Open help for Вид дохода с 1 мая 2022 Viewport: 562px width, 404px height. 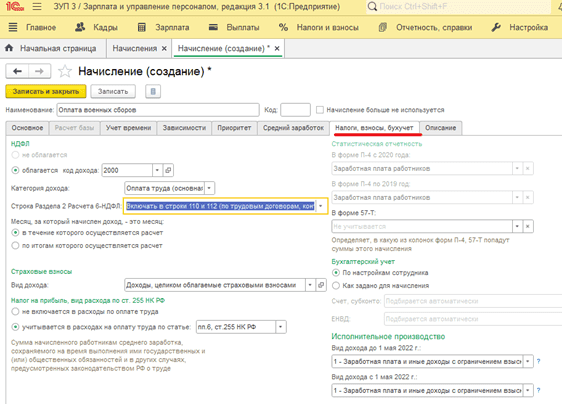[538, 390]
